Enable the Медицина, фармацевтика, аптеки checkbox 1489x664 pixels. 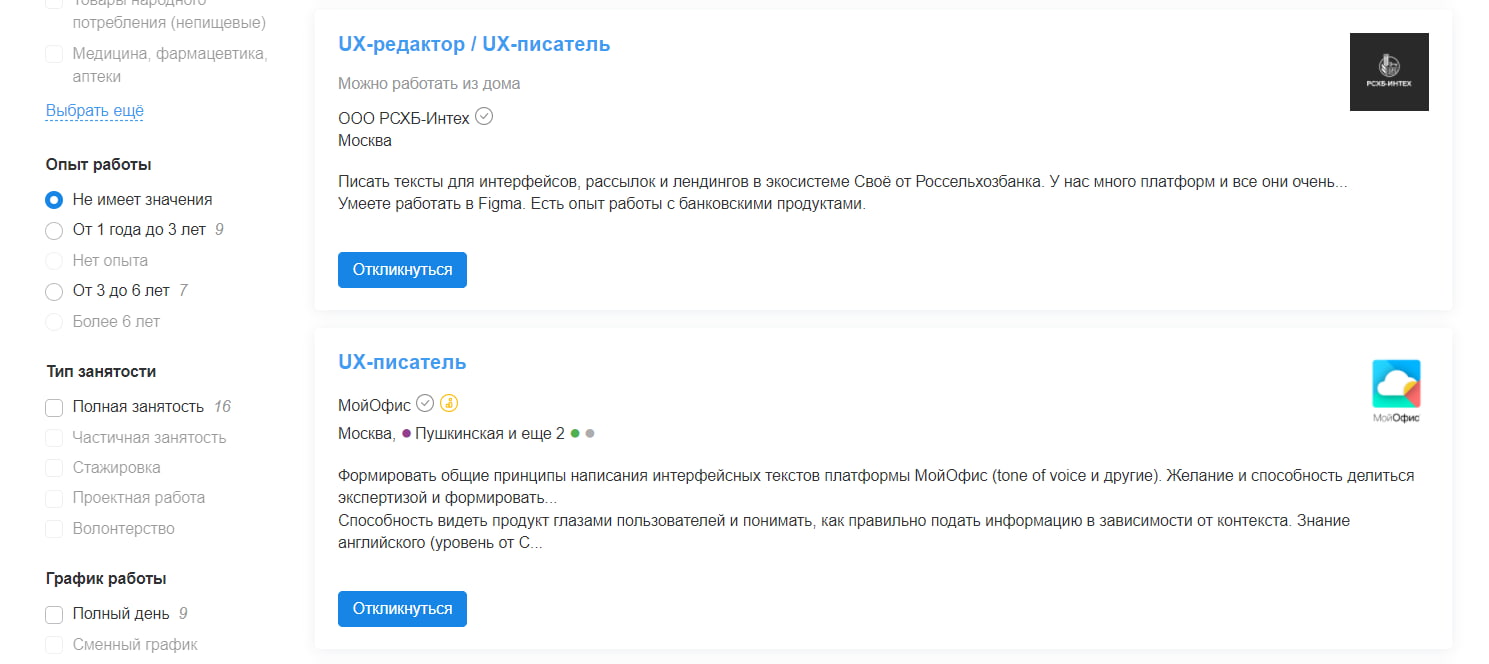(53, 53)
